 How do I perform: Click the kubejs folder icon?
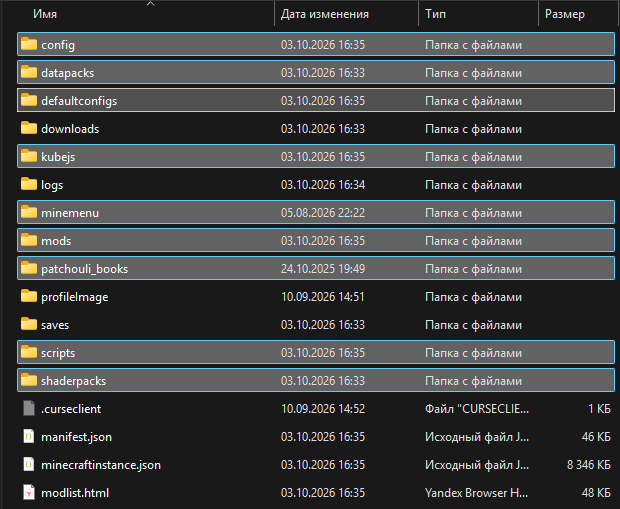[x=29, y=156]
